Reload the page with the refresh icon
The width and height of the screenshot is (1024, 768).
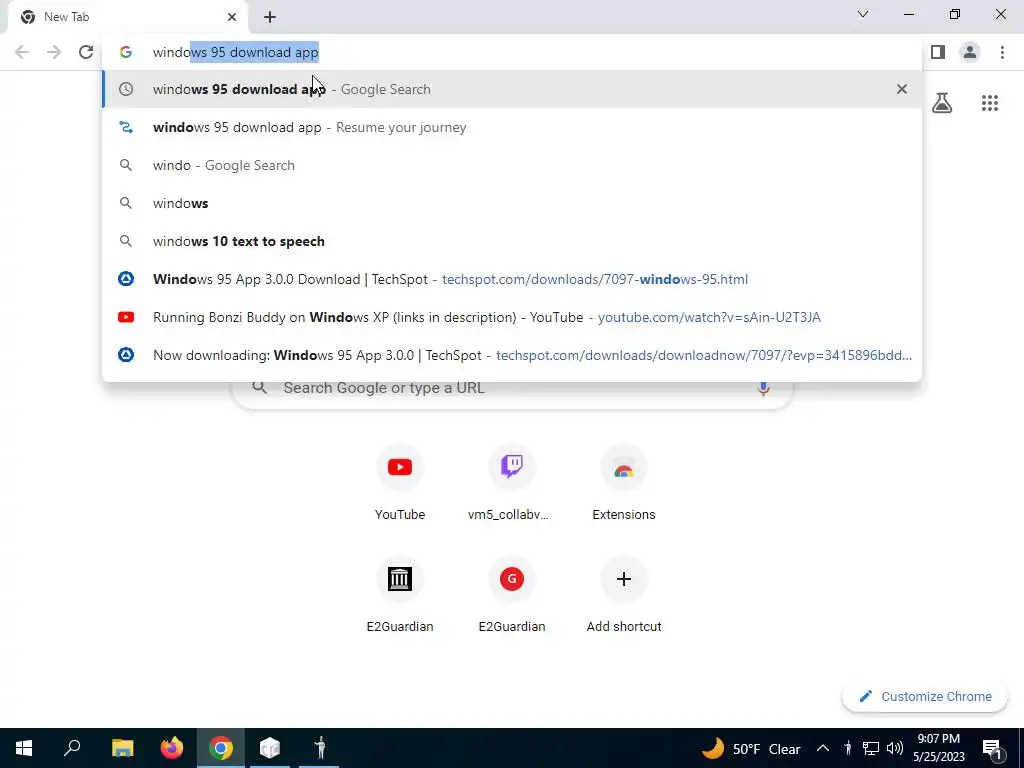point(86,52)
